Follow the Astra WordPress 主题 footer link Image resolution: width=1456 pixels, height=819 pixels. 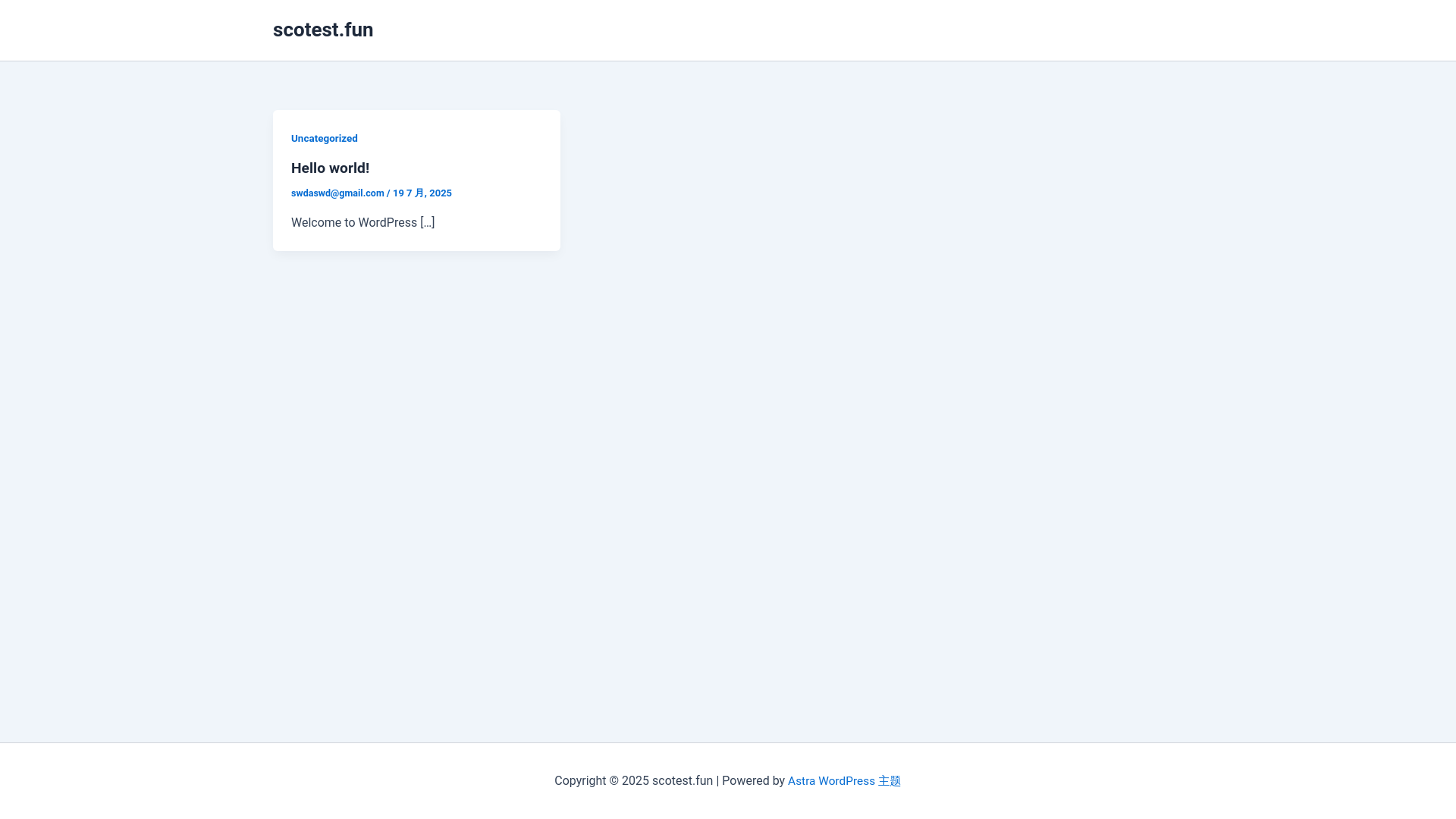coord(844,781)
